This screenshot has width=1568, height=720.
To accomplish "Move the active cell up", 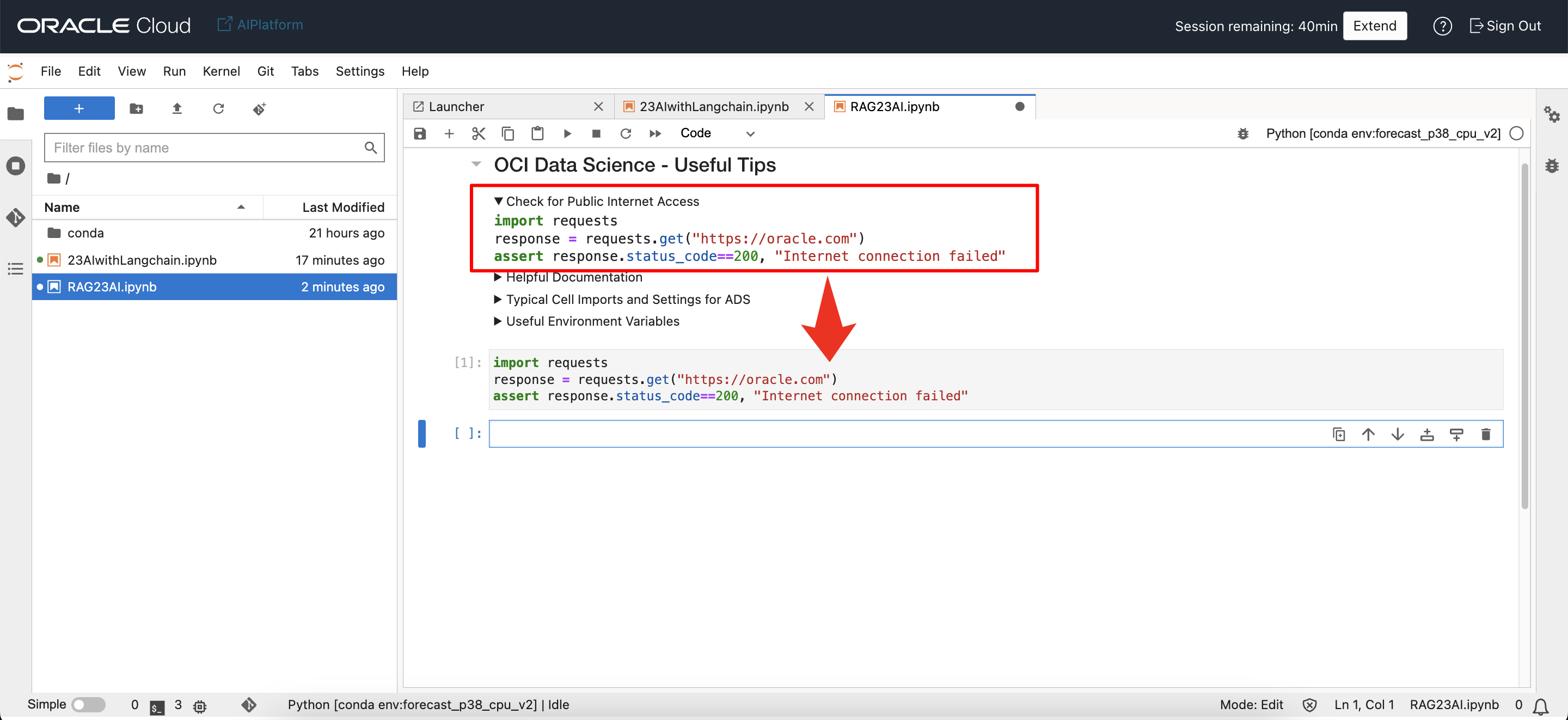I will pos(1368,434).
